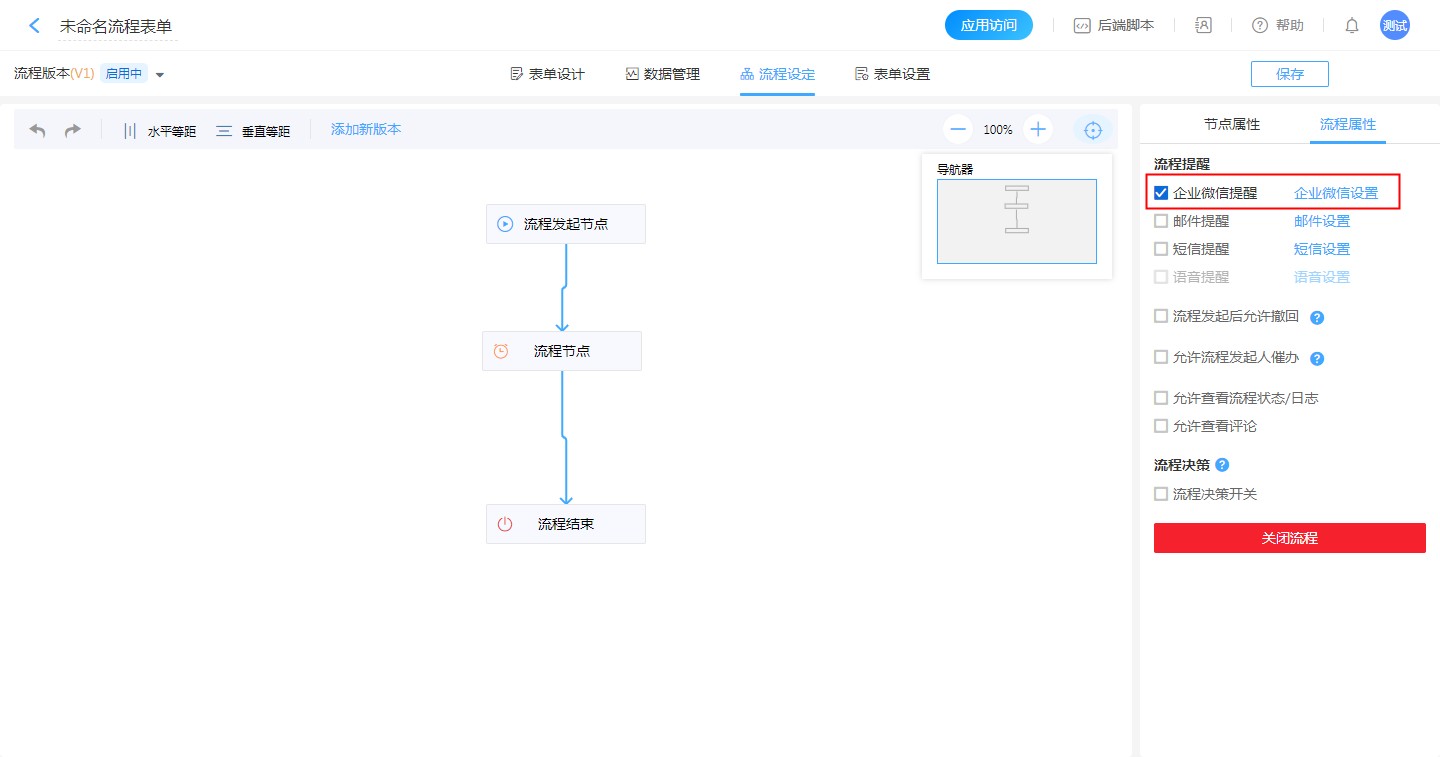Toggle the navigator locate icon
The image size is (1440, 757).
pos(1093,130)
